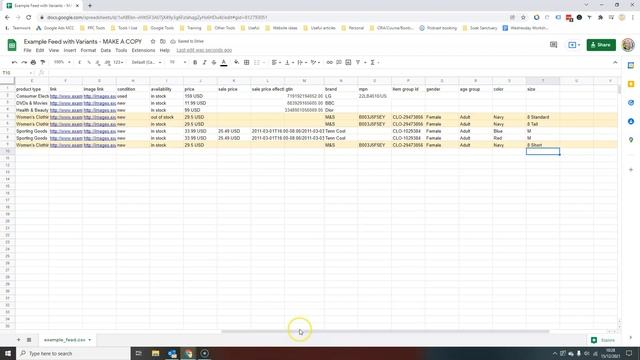Format cells as currency
The height and width of the screenshot is (360, 640).
(79, 62)
